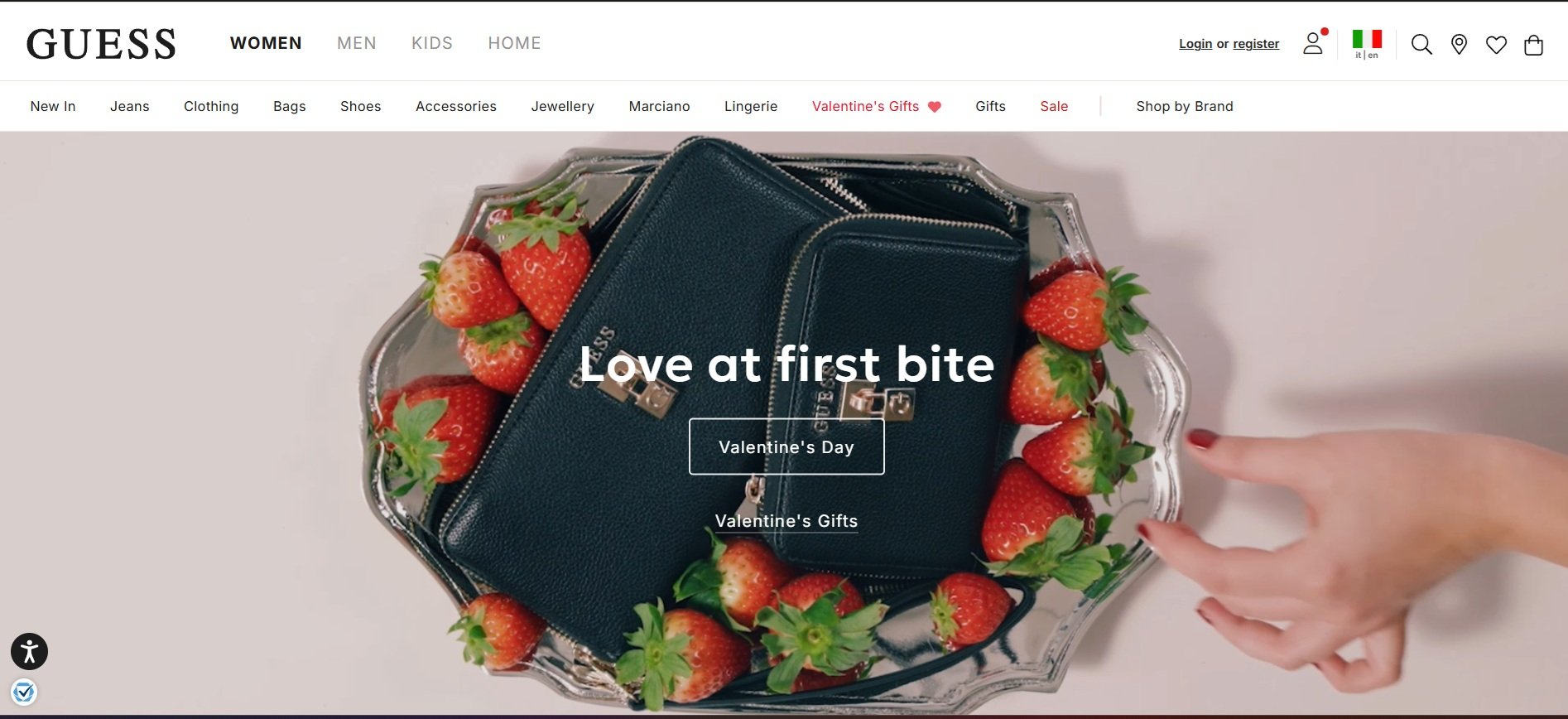Select the HOME section tab
Viewport: 1568px width, 719px height.
pos(514,43)
